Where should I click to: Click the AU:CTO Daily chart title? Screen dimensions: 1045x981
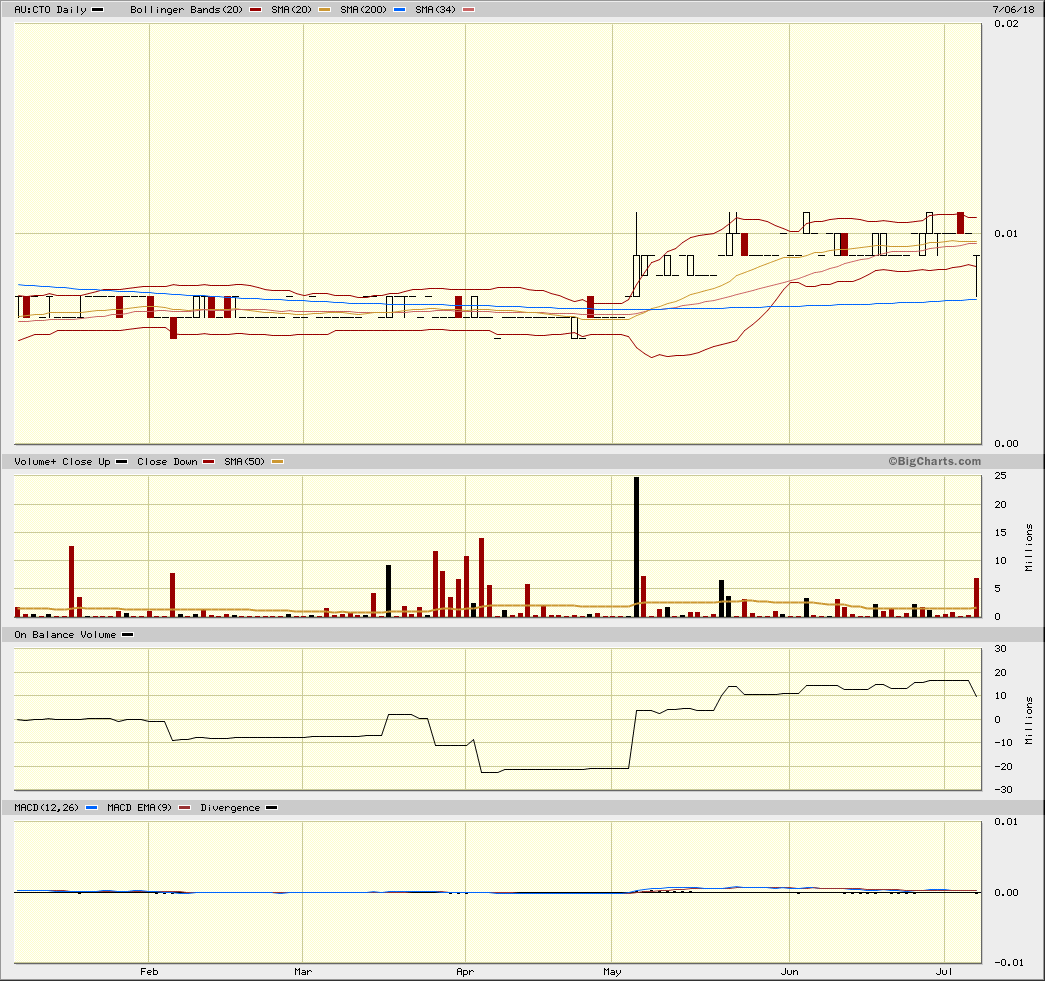click(51, 10)
